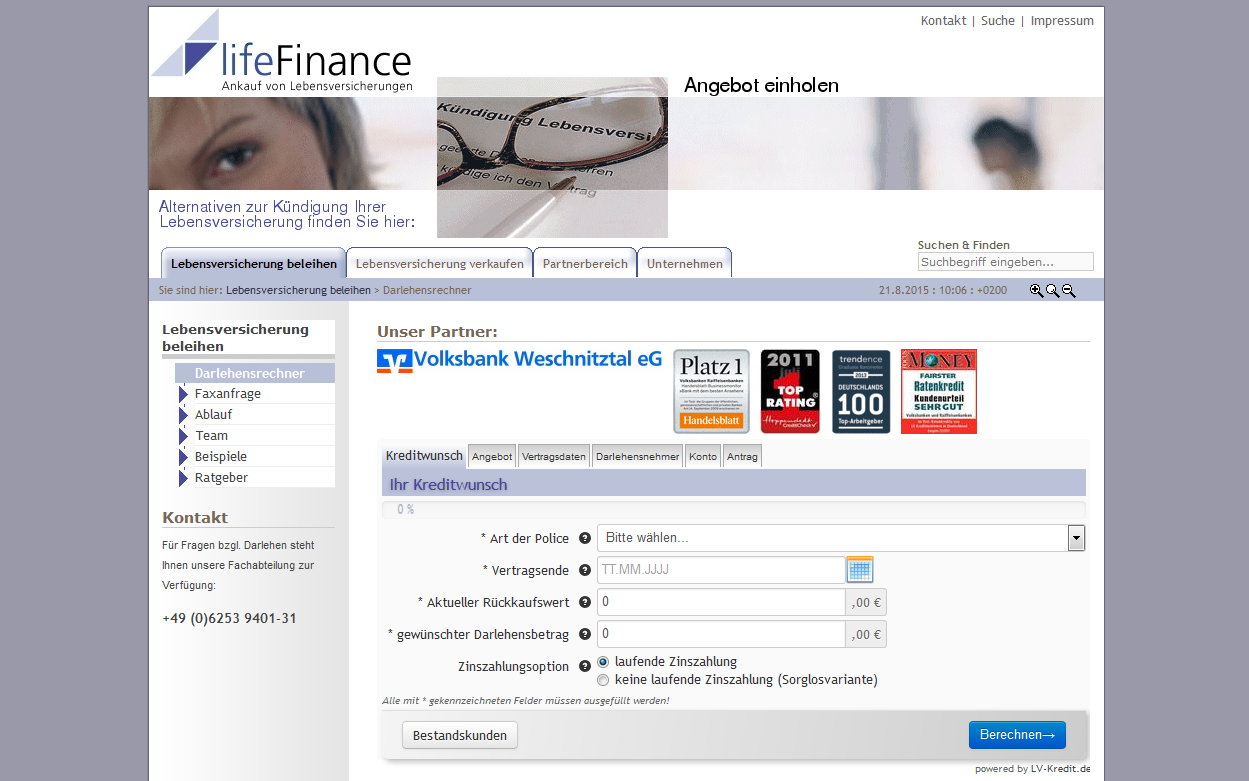Open the Art der Police dropdown
Viewport: 1249px width, 781px height.
841,538
